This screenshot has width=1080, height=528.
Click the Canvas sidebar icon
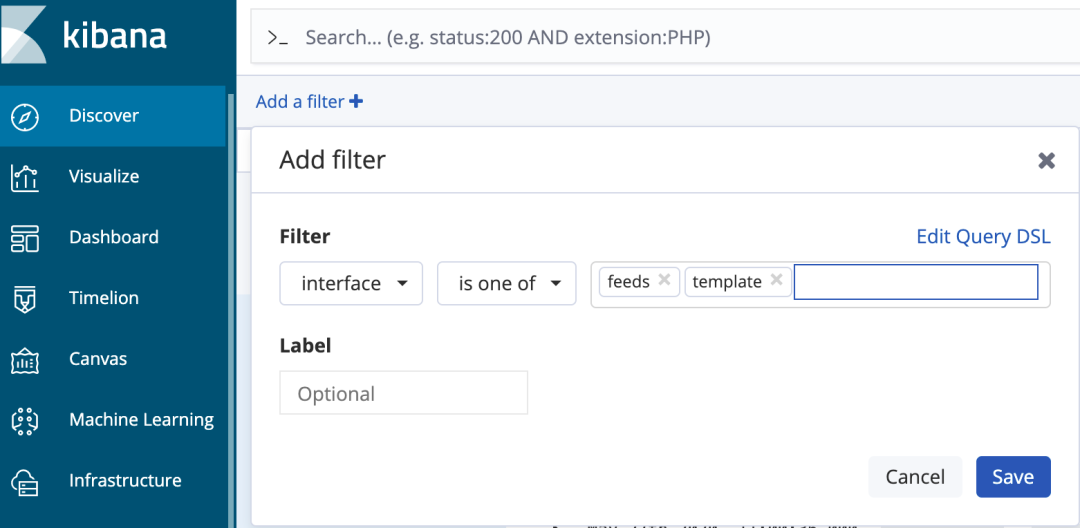pyautogui.click(x=25, y=359)
